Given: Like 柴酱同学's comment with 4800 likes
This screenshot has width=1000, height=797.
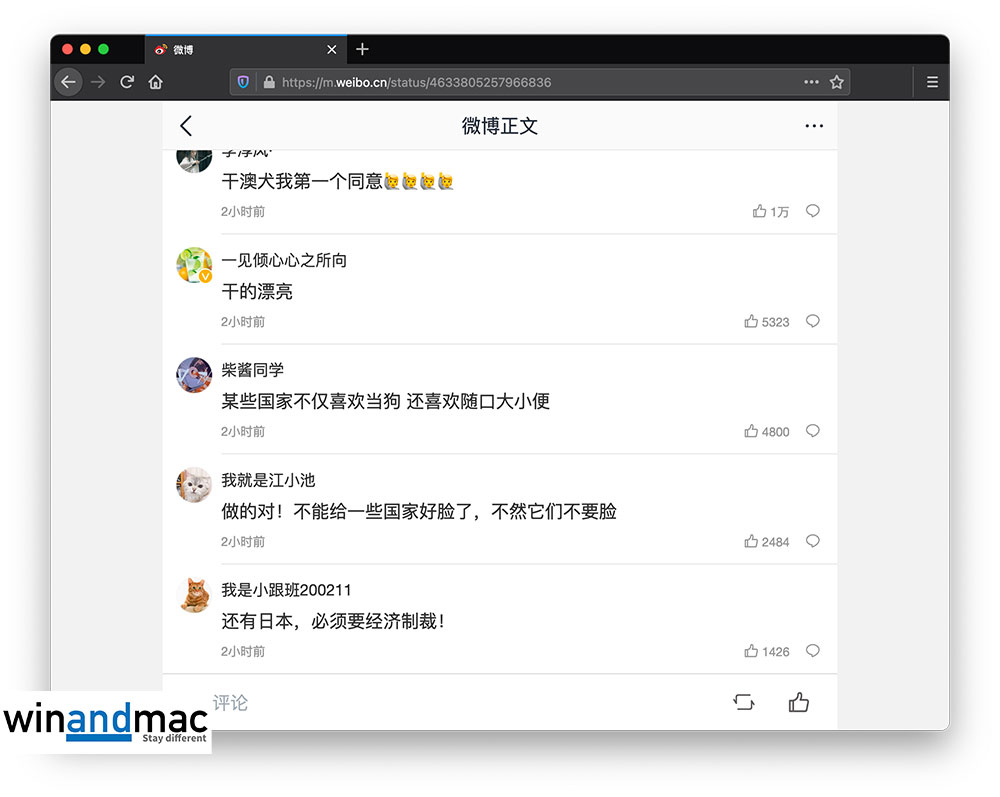Looking at the screenshot, I should click(x=751, y=432).
